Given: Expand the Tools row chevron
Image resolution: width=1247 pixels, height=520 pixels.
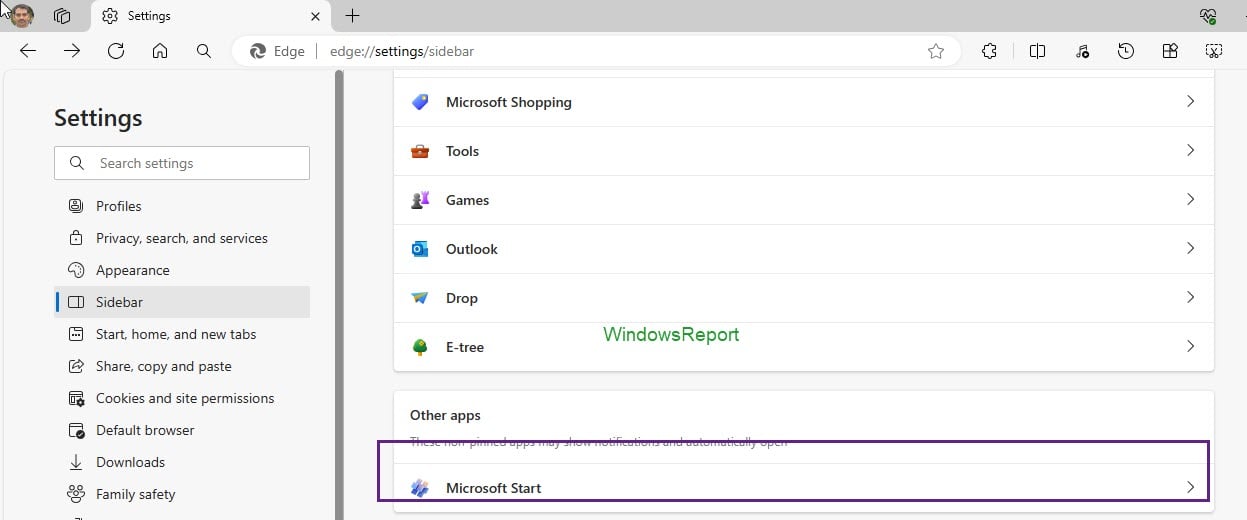Looking at the screenshot, I should [x=1190, y=151].
